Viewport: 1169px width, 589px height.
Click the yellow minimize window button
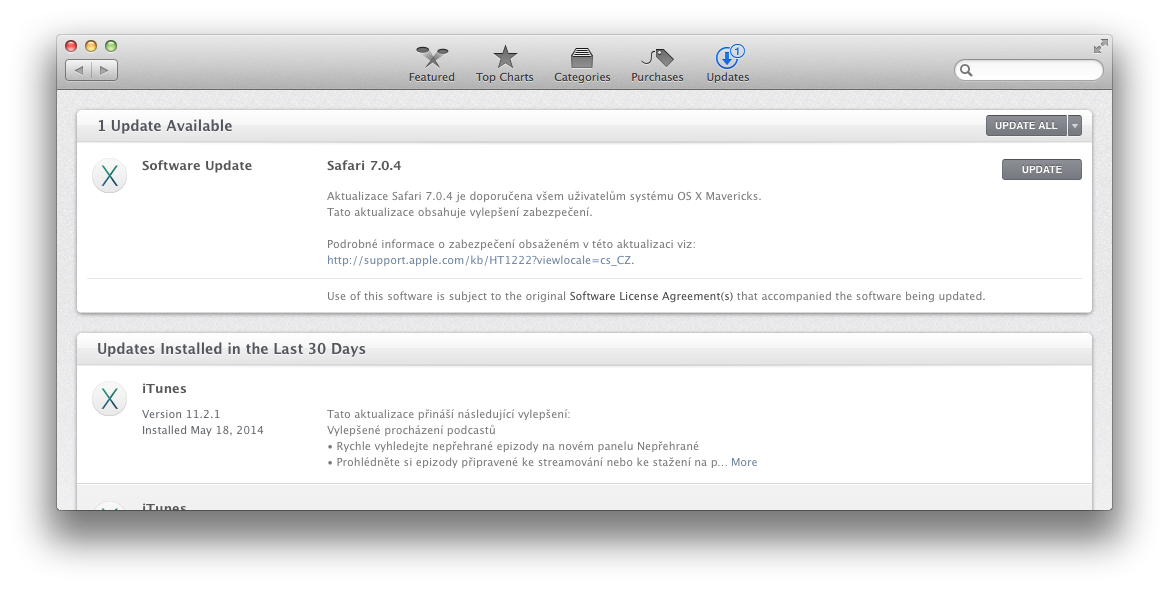(x=91, y=46)
